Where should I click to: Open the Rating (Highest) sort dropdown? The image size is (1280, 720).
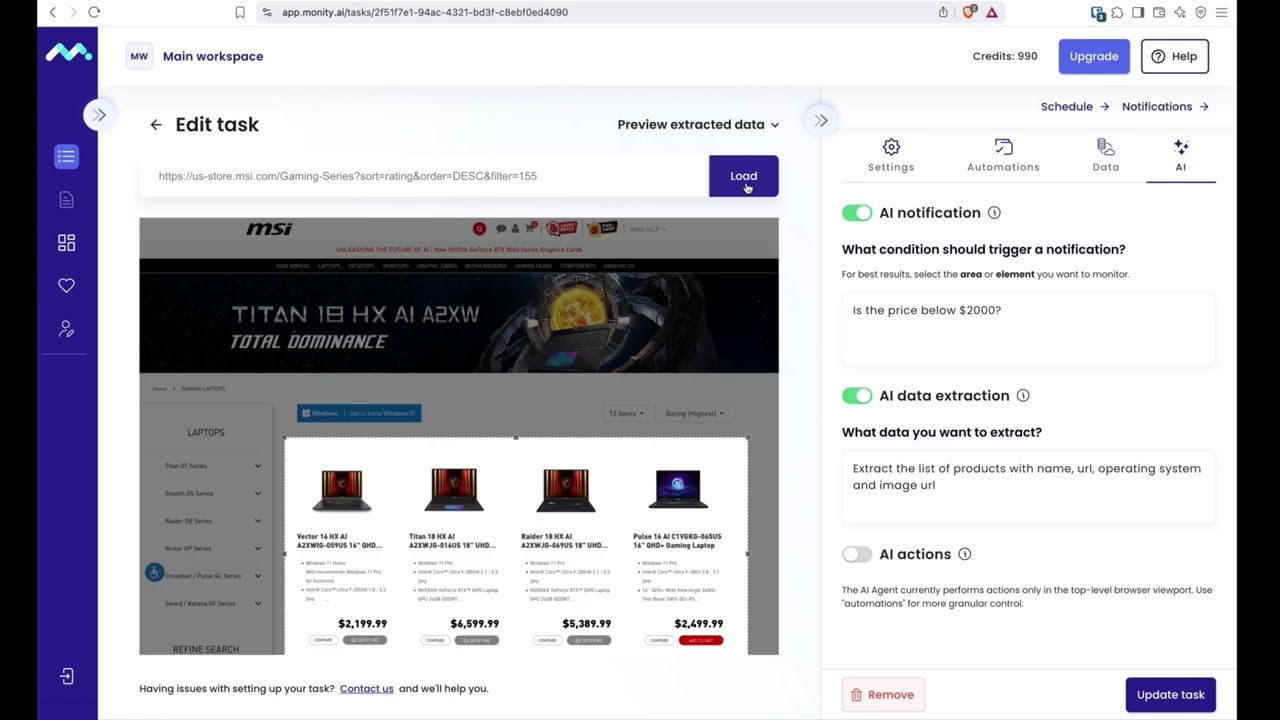point(694,413)
